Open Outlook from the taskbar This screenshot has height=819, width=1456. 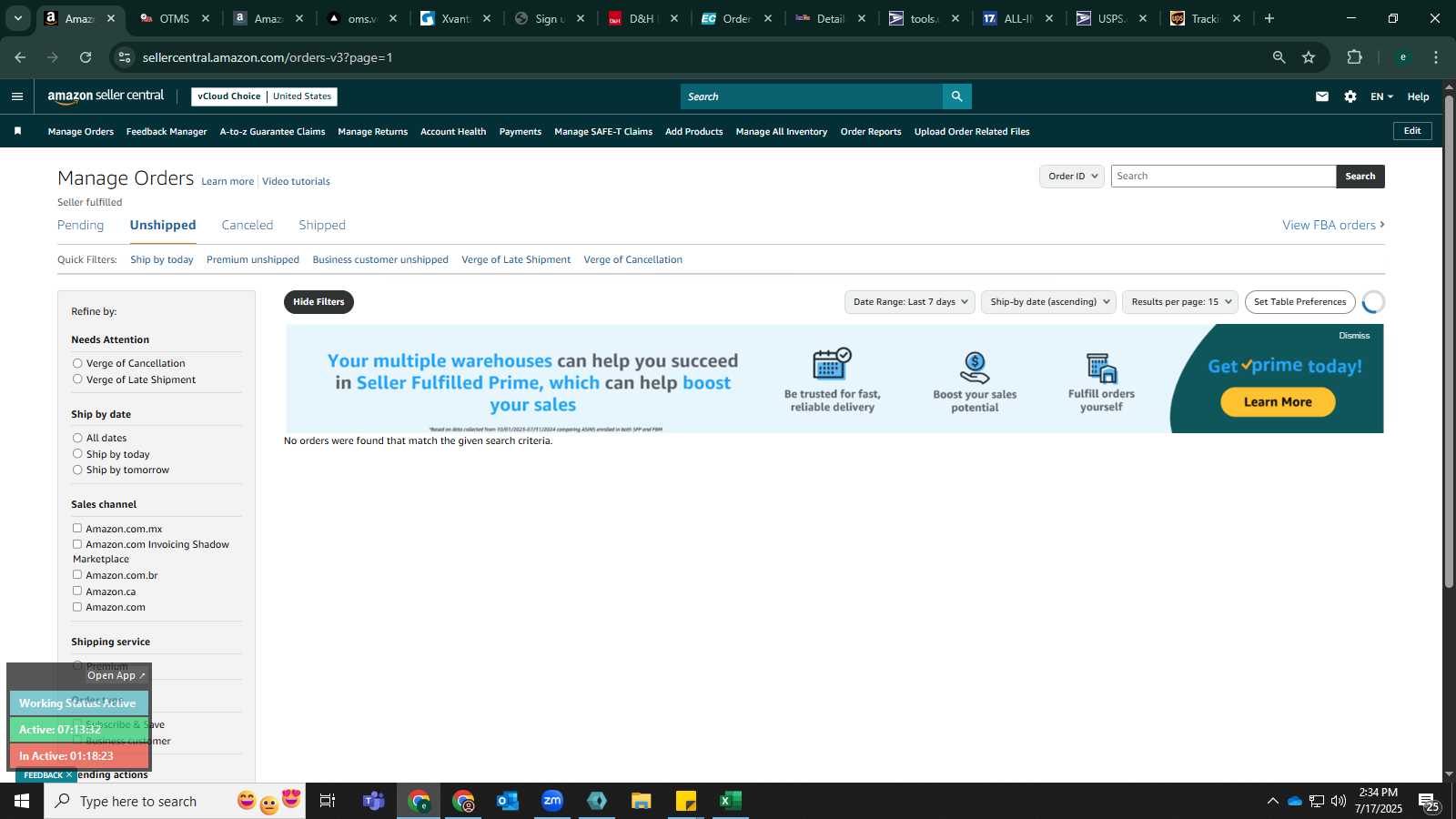508,801
